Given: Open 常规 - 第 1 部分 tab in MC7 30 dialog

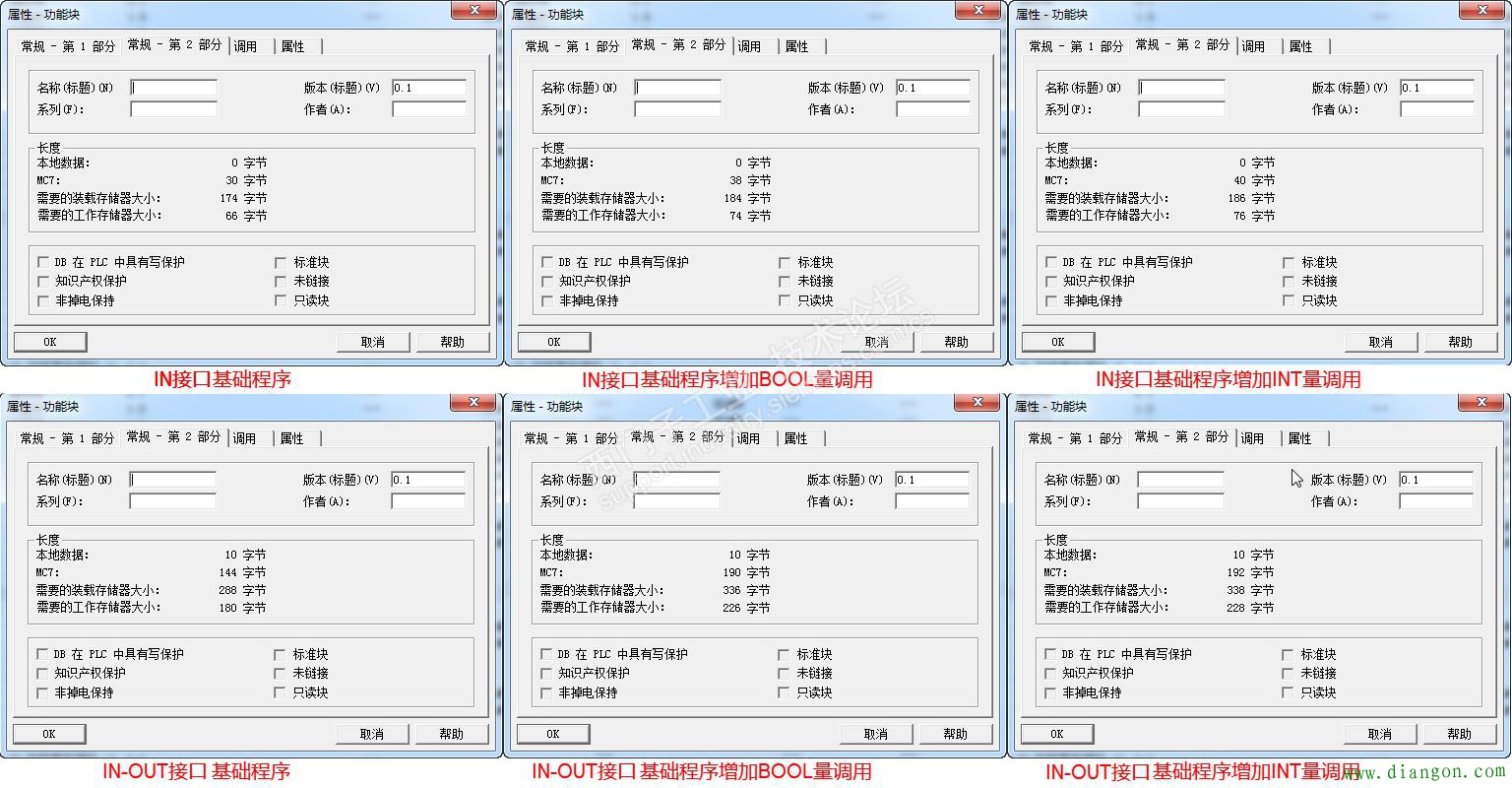Looking at the screenshot, I should click(x=69, y=46).
